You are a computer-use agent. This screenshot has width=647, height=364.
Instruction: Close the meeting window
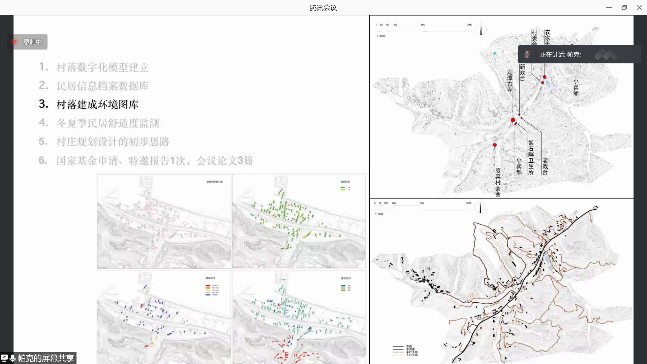(x=639, y=7)
